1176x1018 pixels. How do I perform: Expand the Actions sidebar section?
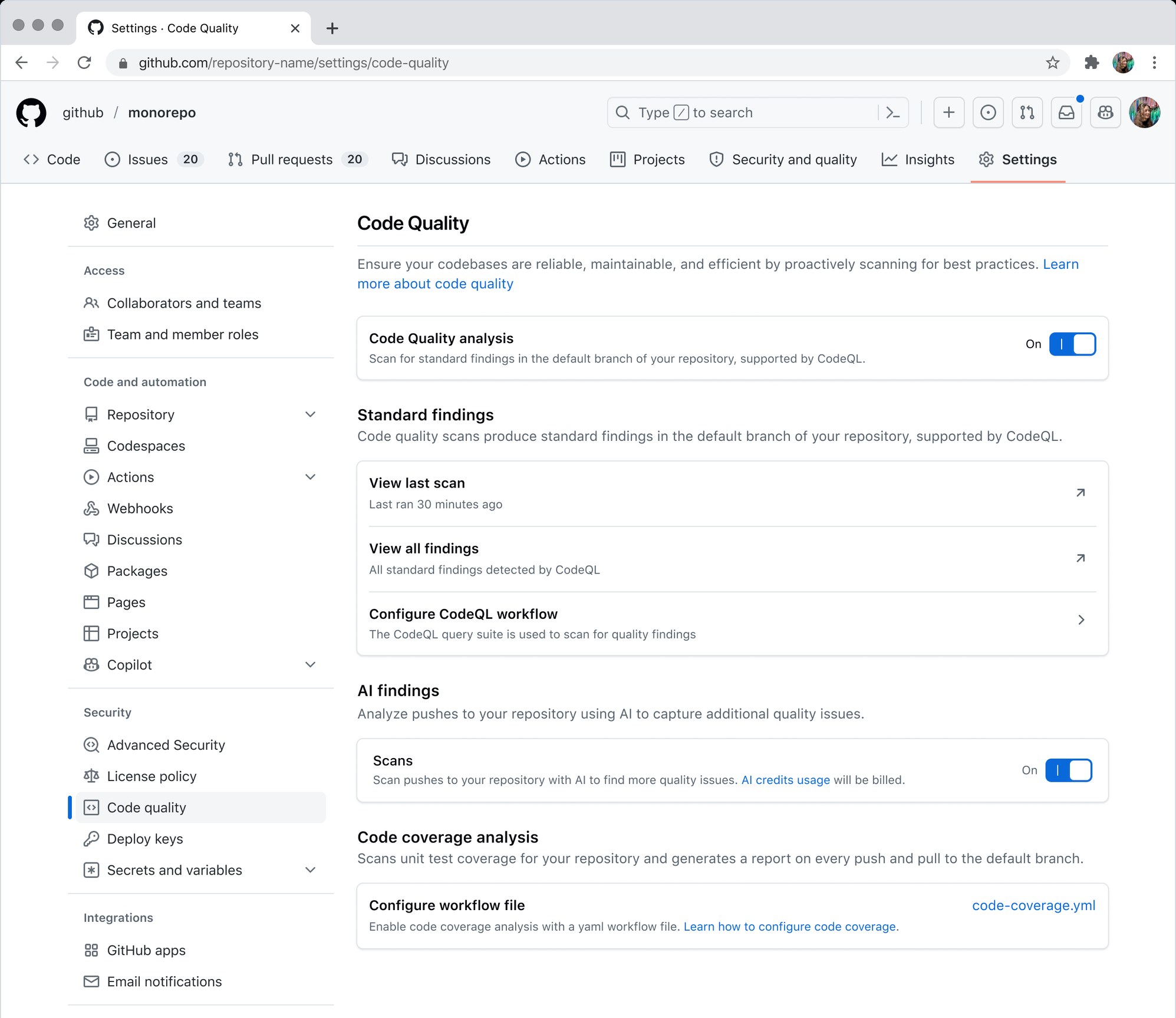[x=311, y=477]
